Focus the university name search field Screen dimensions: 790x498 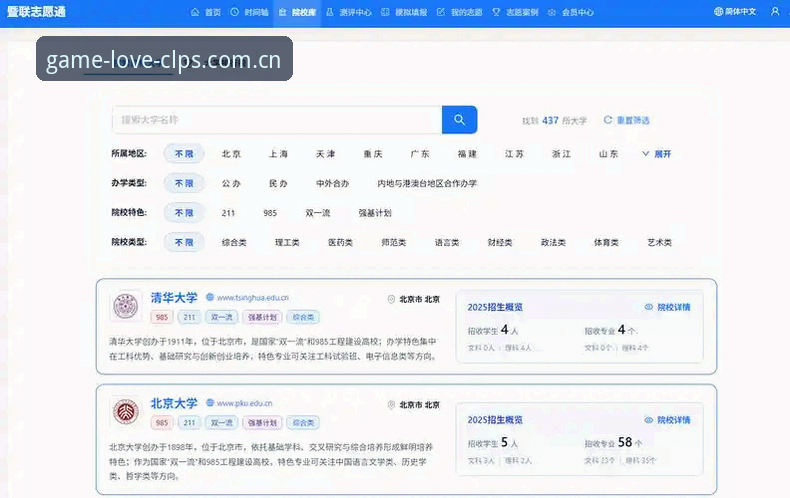(x=277, y=120)
